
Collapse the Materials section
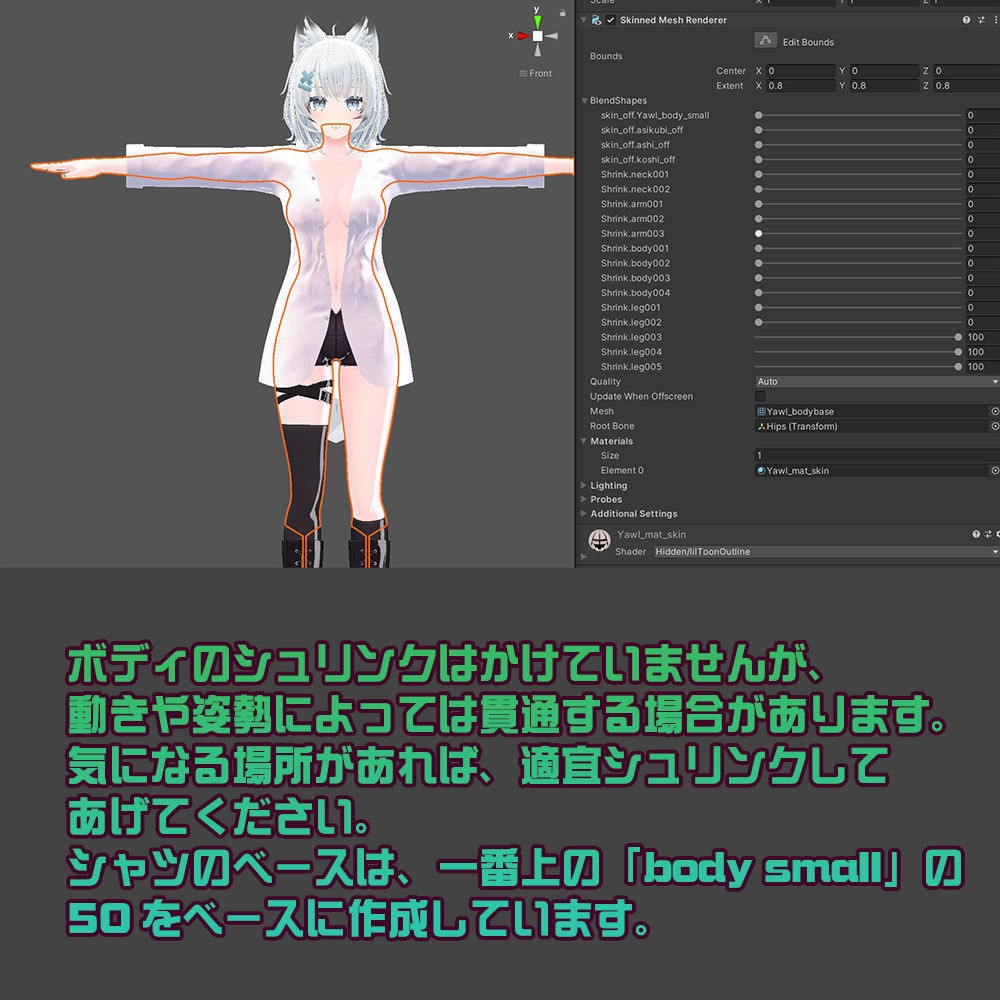[584, 441]
